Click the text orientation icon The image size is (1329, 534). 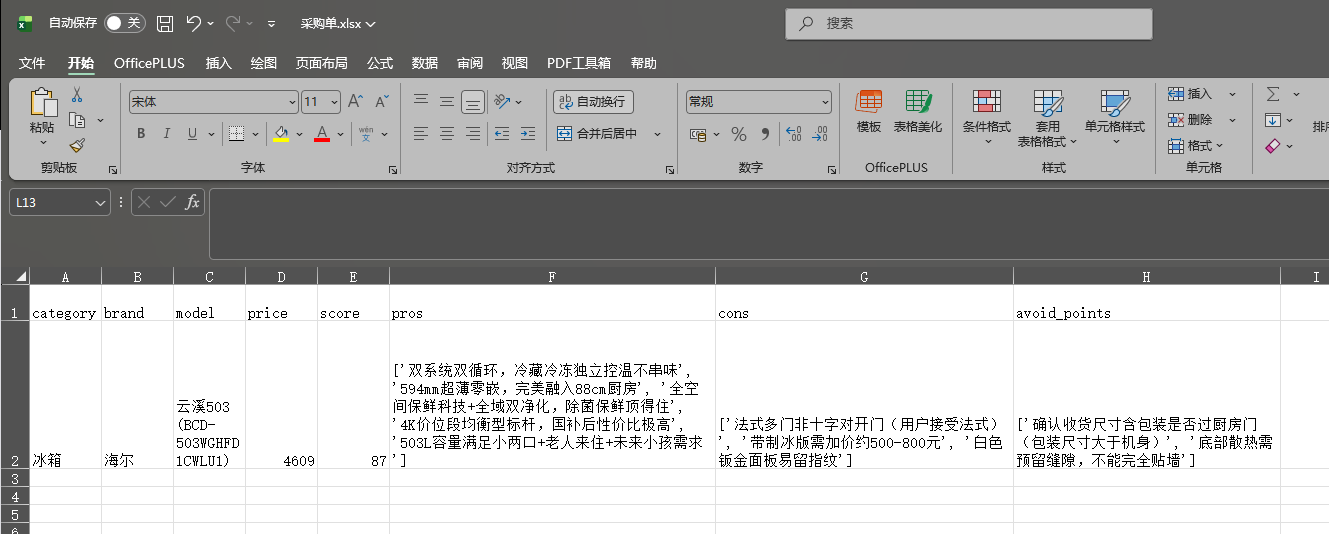click(502, 101)
